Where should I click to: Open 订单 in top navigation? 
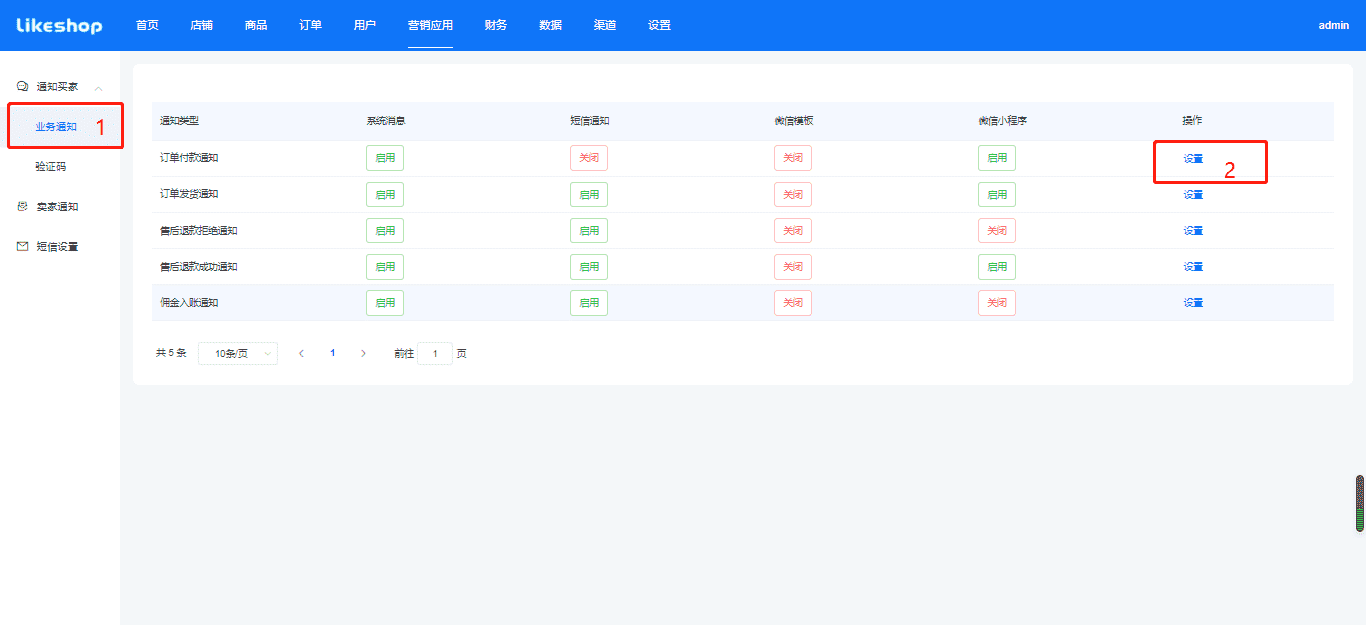pyautogui.click(x=310, y=25)
